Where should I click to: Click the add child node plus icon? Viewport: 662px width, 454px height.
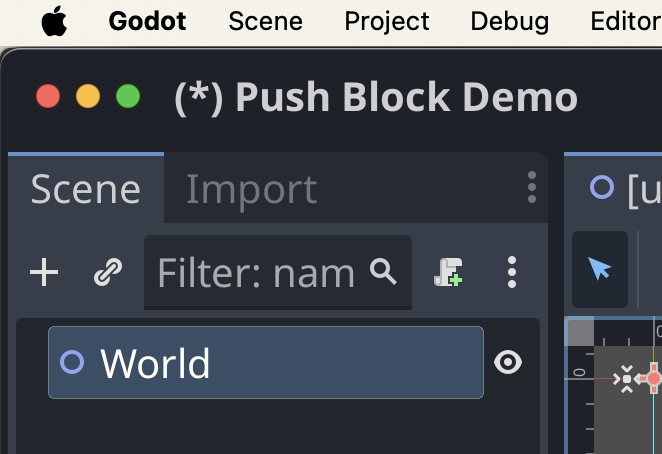click(x=44, y=272)
